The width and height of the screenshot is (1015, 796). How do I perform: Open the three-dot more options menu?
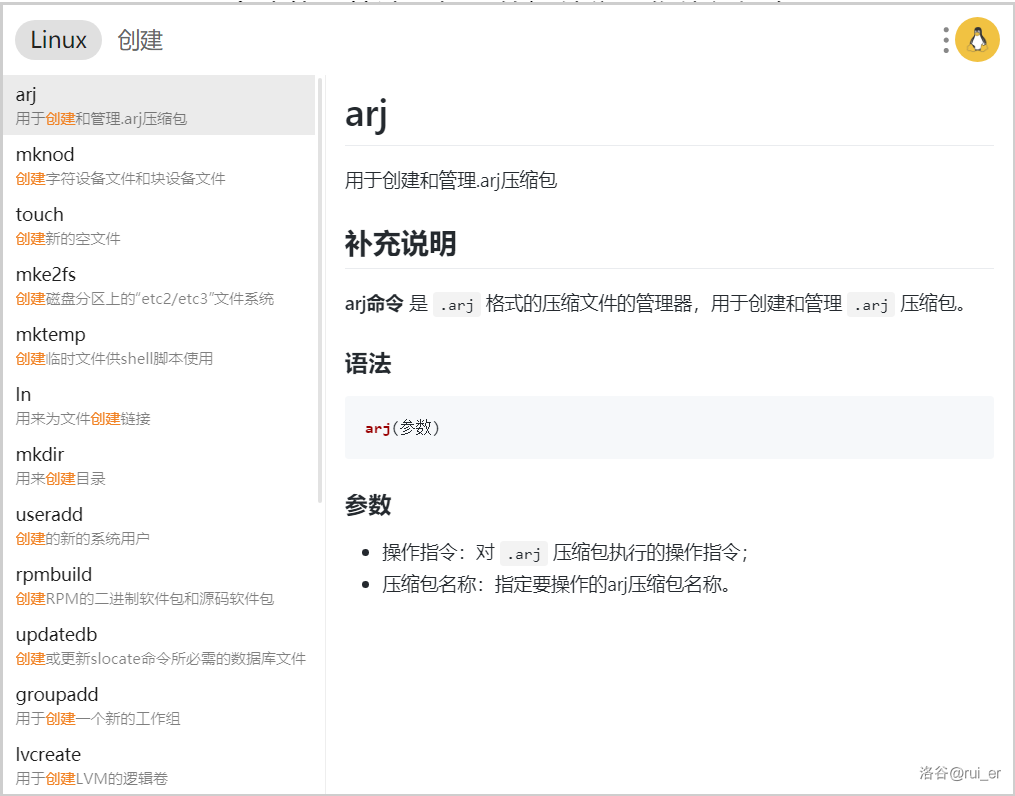click(946, 40)
